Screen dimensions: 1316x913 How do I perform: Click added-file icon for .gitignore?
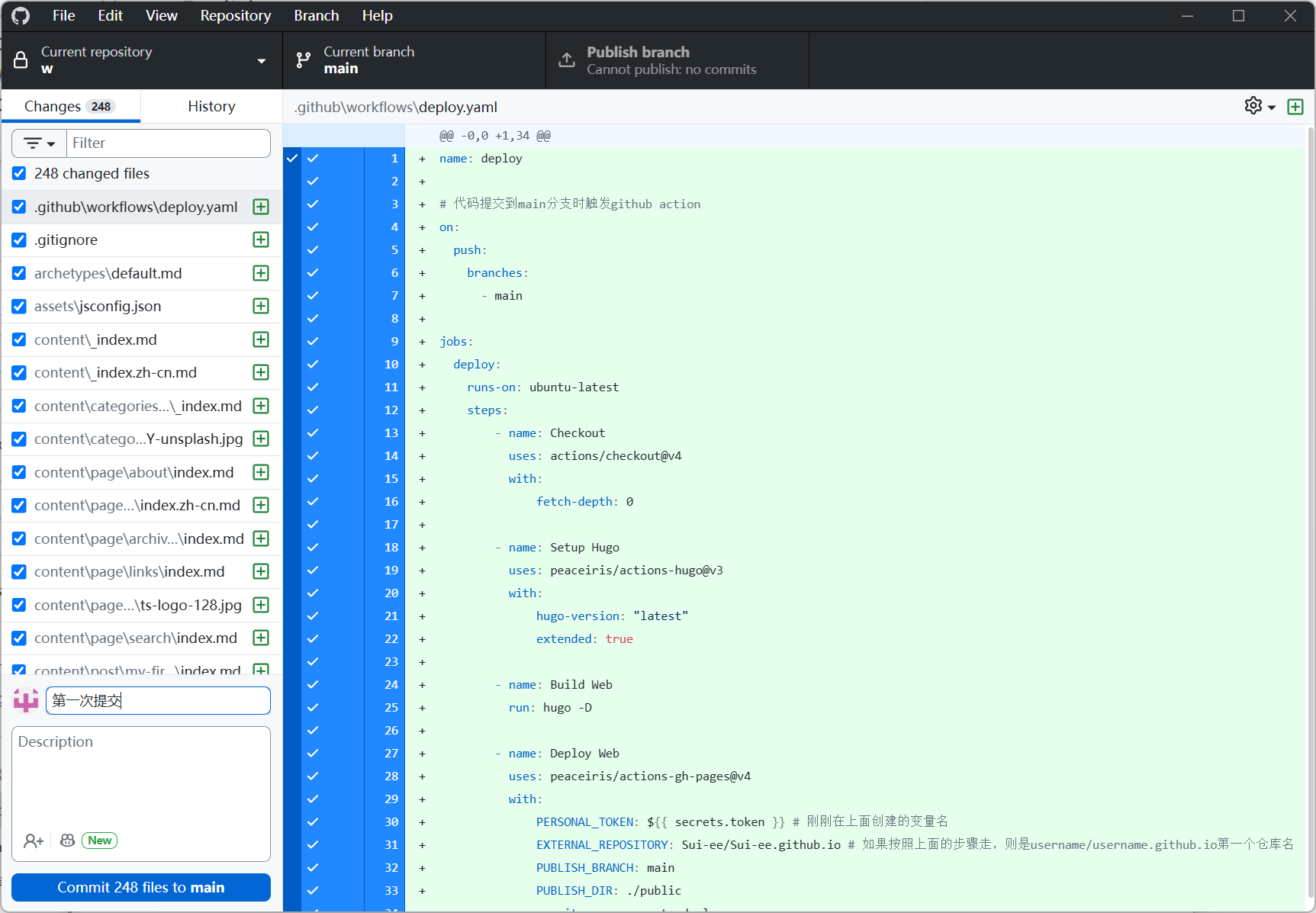(261, 240)
